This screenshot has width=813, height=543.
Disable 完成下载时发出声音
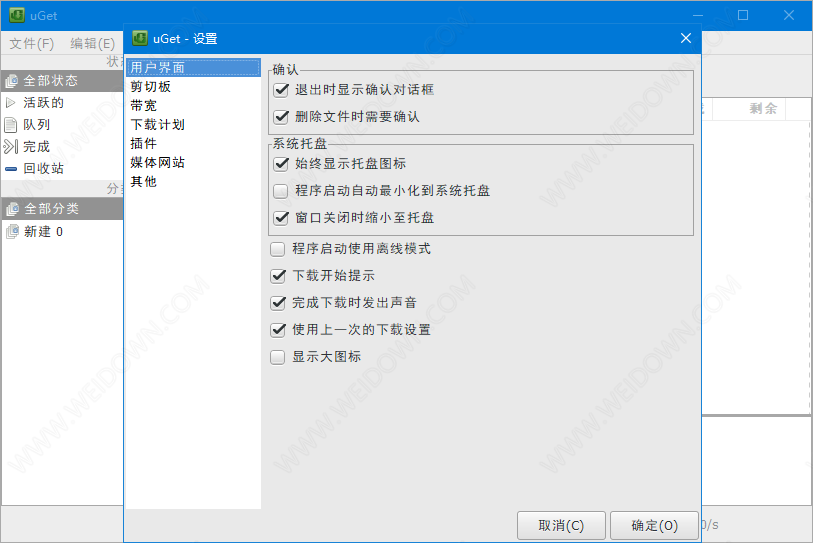point(278,303)
